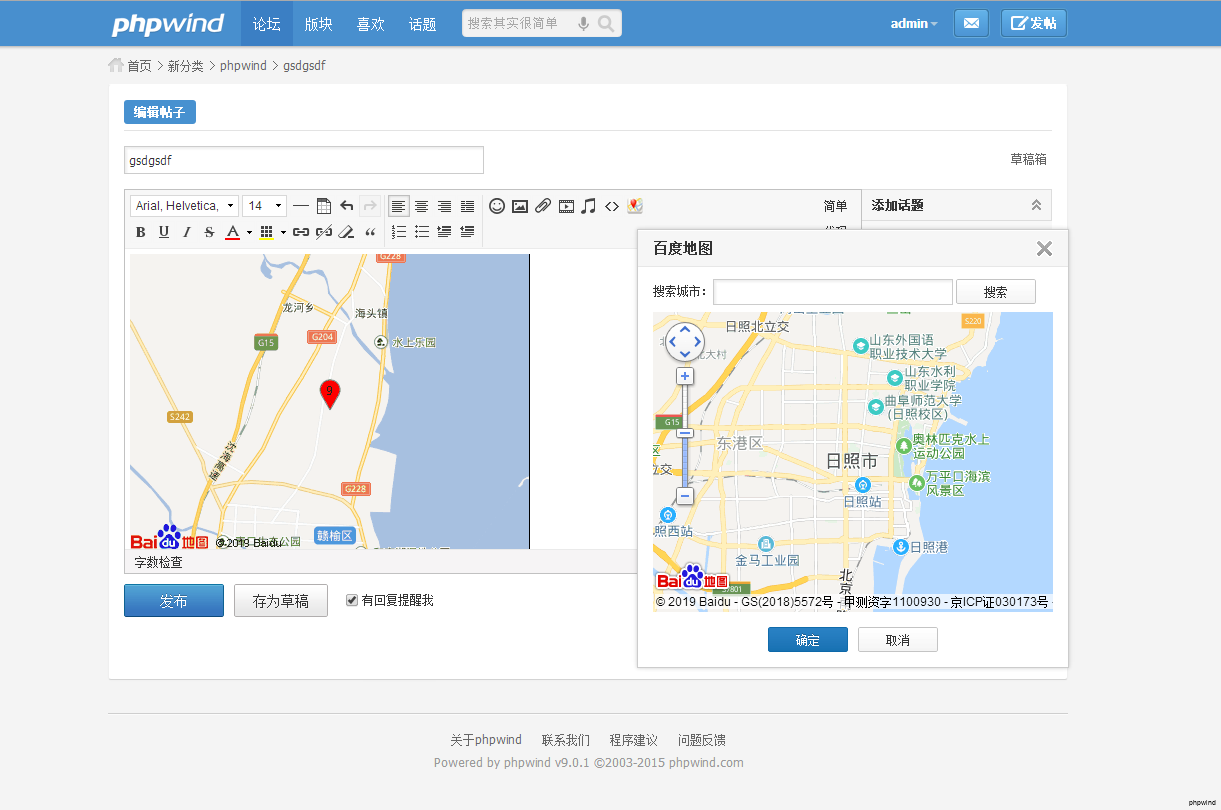Open the font family dropdown
The image size is (1221, 810).
tap(184, 206)
